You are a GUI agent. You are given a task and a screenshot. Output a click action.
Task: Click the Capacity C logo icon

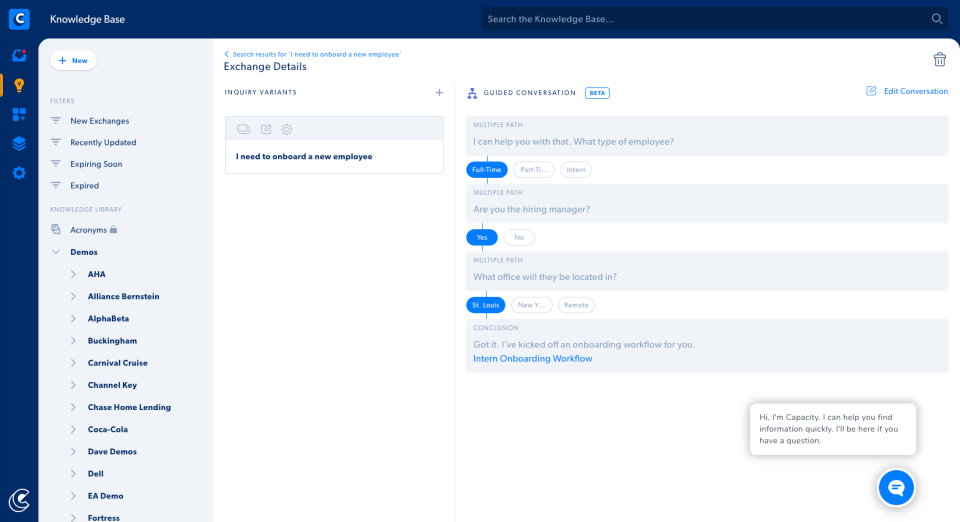tap(19, 19)
